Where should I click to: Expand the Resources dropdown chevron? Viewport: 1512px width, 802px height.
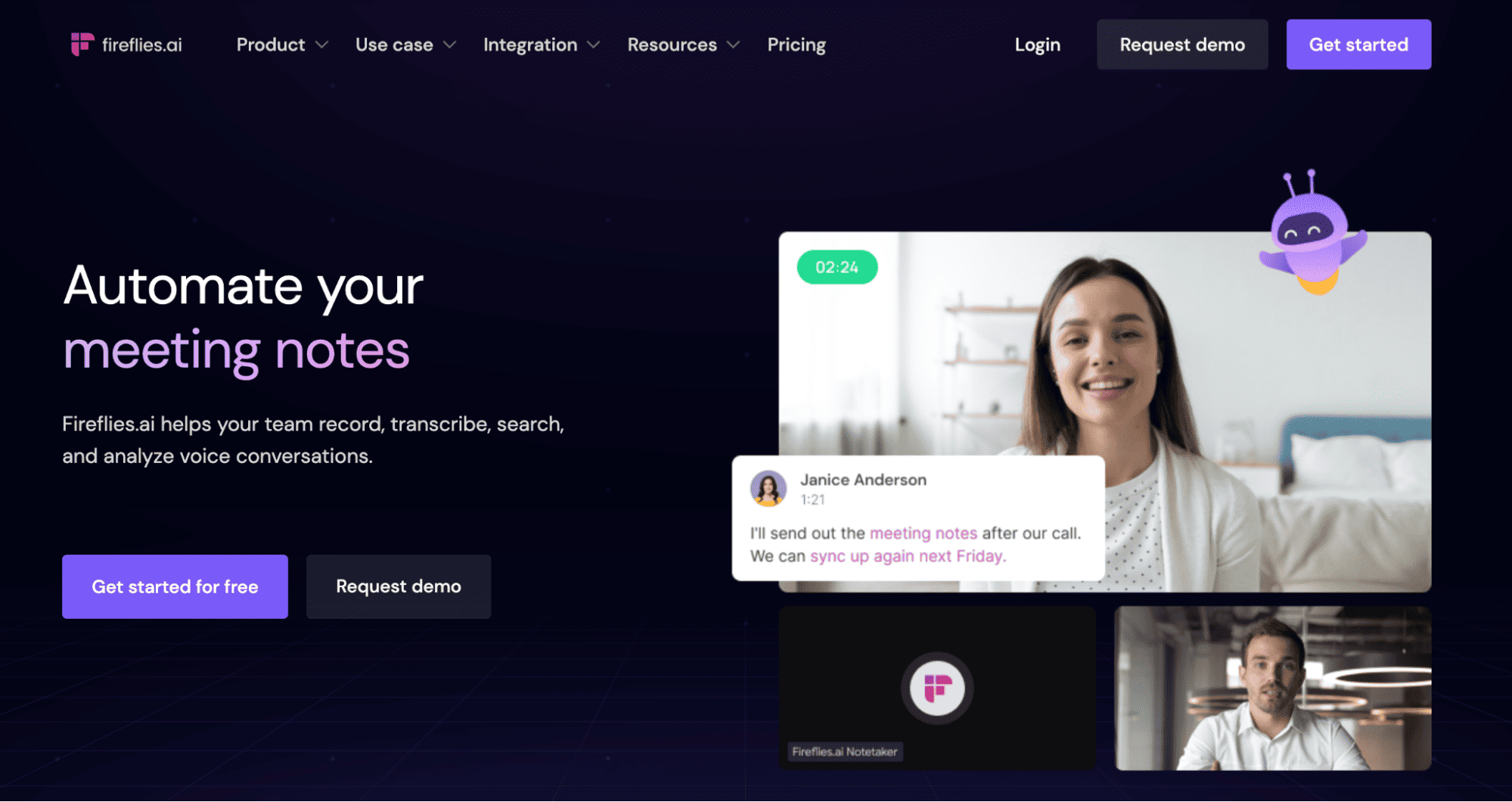point(733,45)
